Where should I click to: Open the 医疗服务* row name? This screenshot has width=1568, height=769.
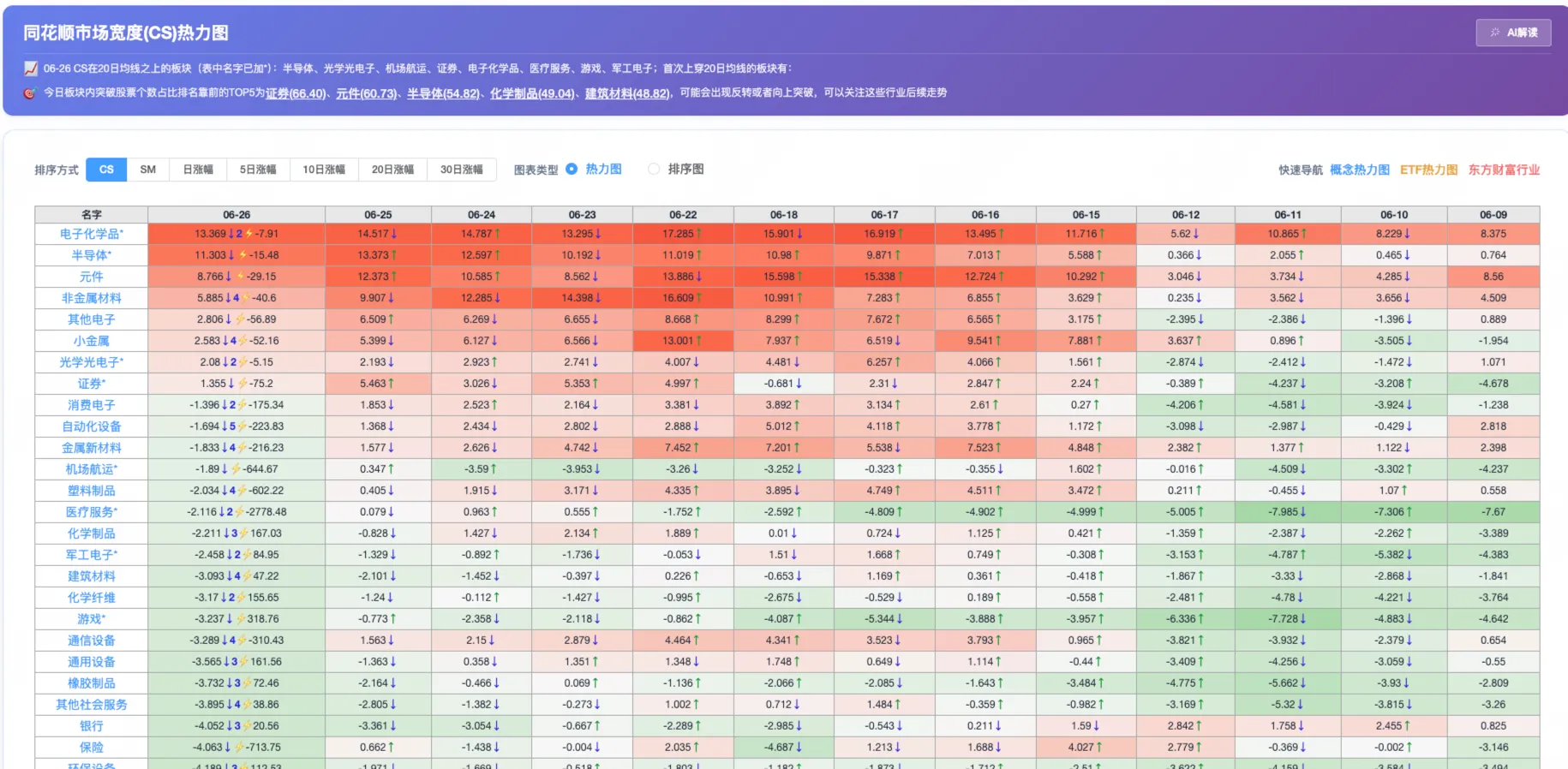92,512
